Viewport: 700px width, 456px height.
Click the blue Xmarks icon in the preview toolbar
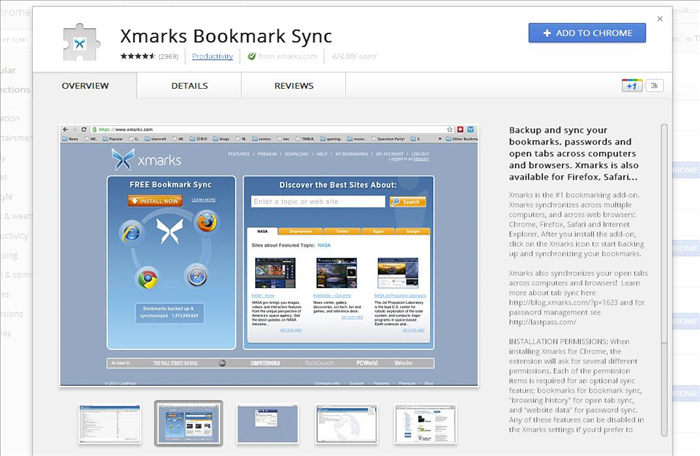471,130
